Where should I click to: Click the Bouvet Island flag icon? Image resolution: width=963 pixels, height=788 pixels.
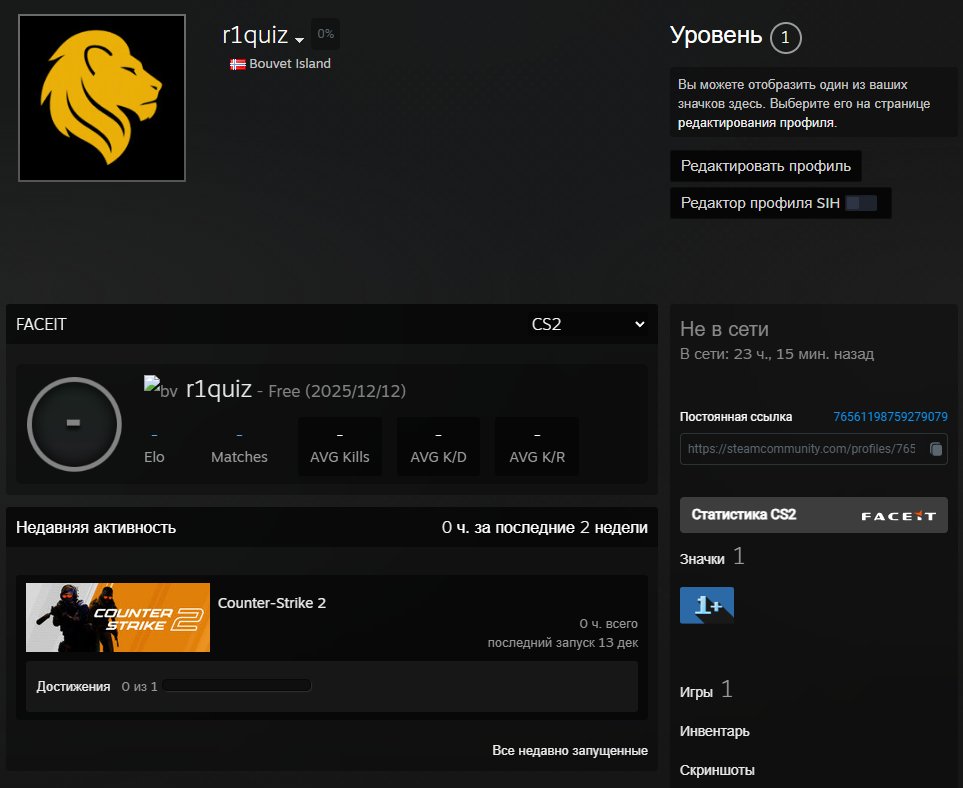point(237,63)
